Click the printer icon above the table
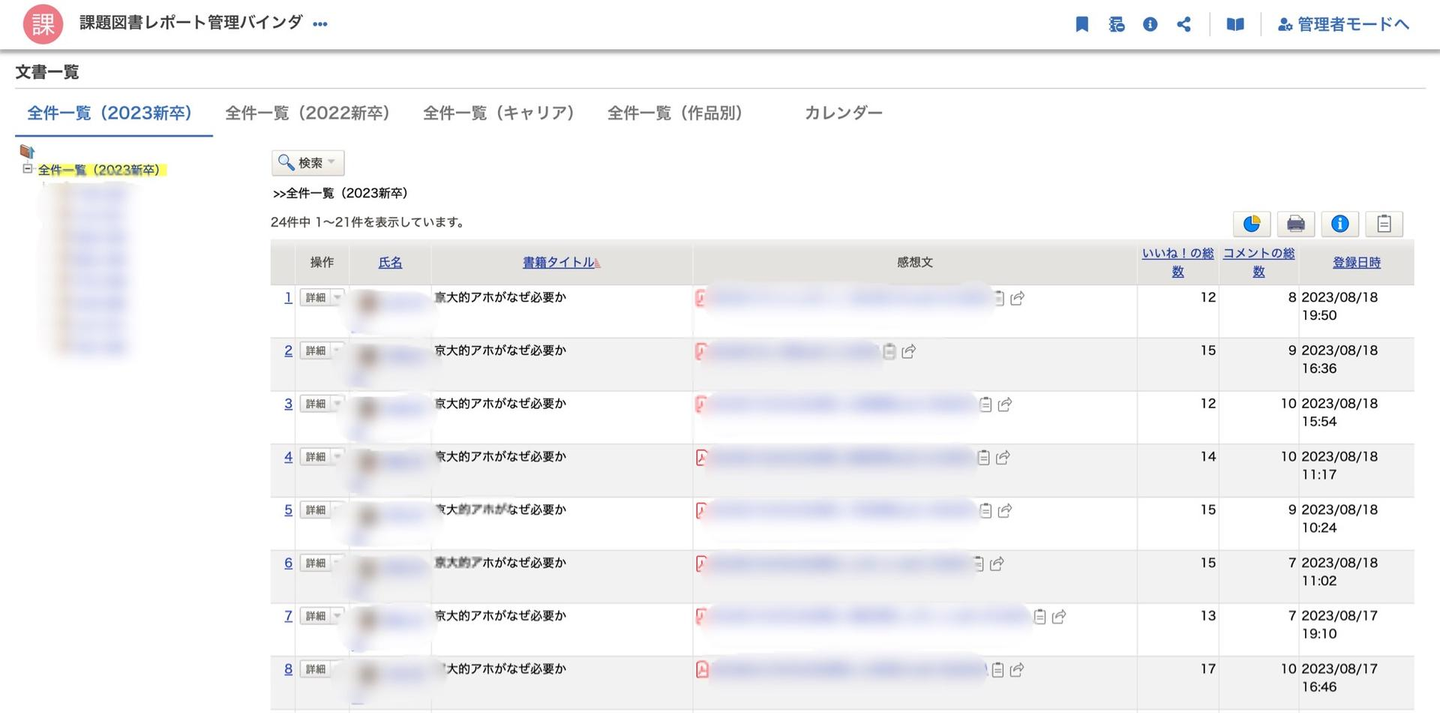Viewport: 1440px width, 713px height. pyautogui.click(x=1295, y=224)
